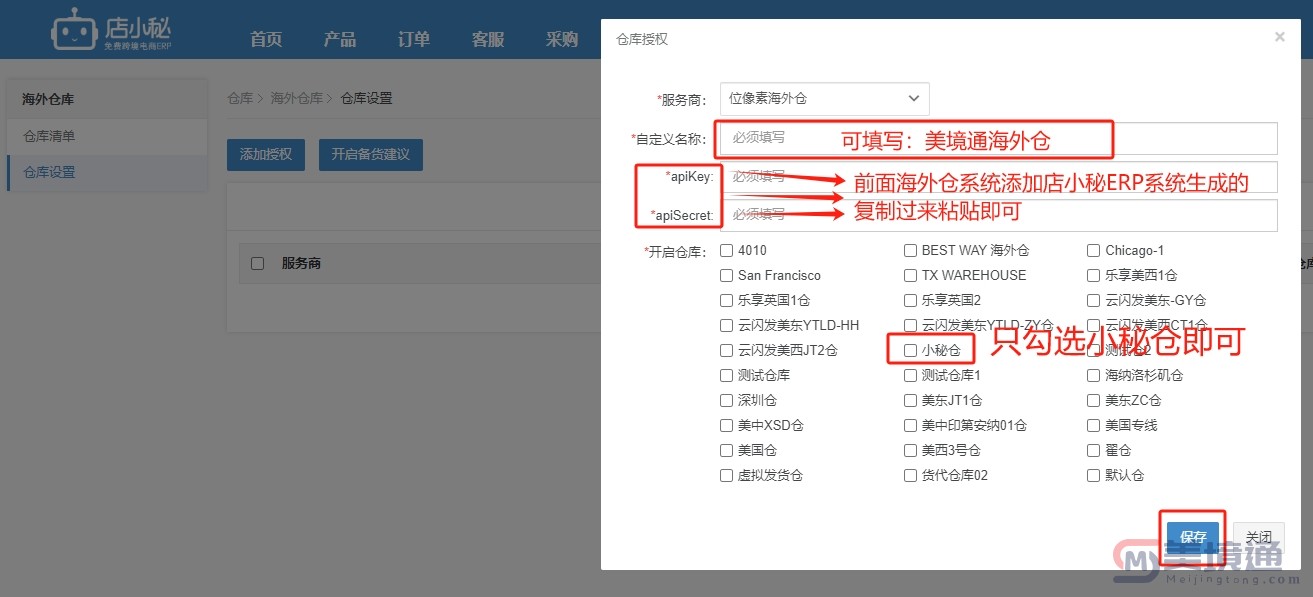Click the apiSecret input field

pos(999,215)
